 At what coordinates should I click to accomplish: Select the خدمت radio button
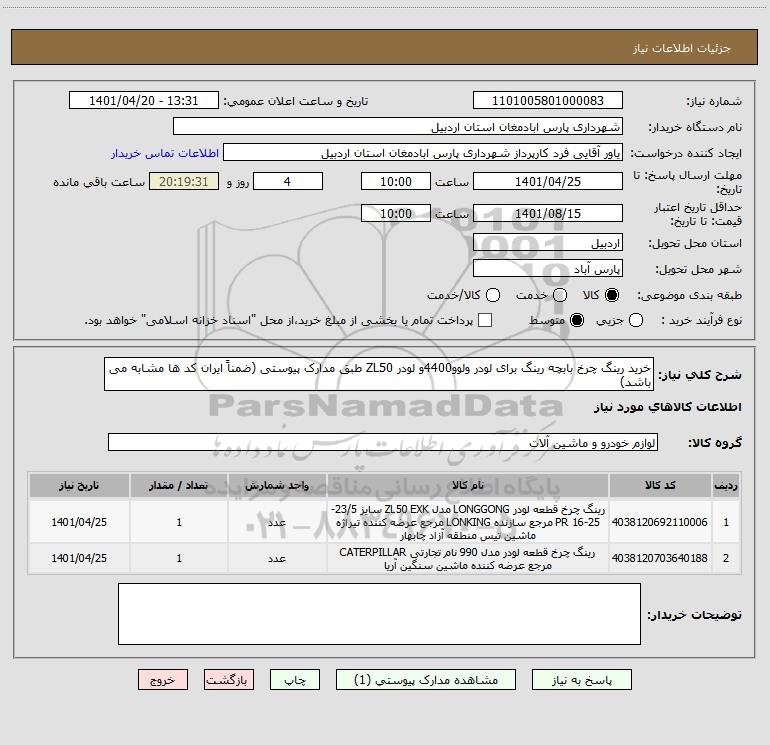coord(560,295)
